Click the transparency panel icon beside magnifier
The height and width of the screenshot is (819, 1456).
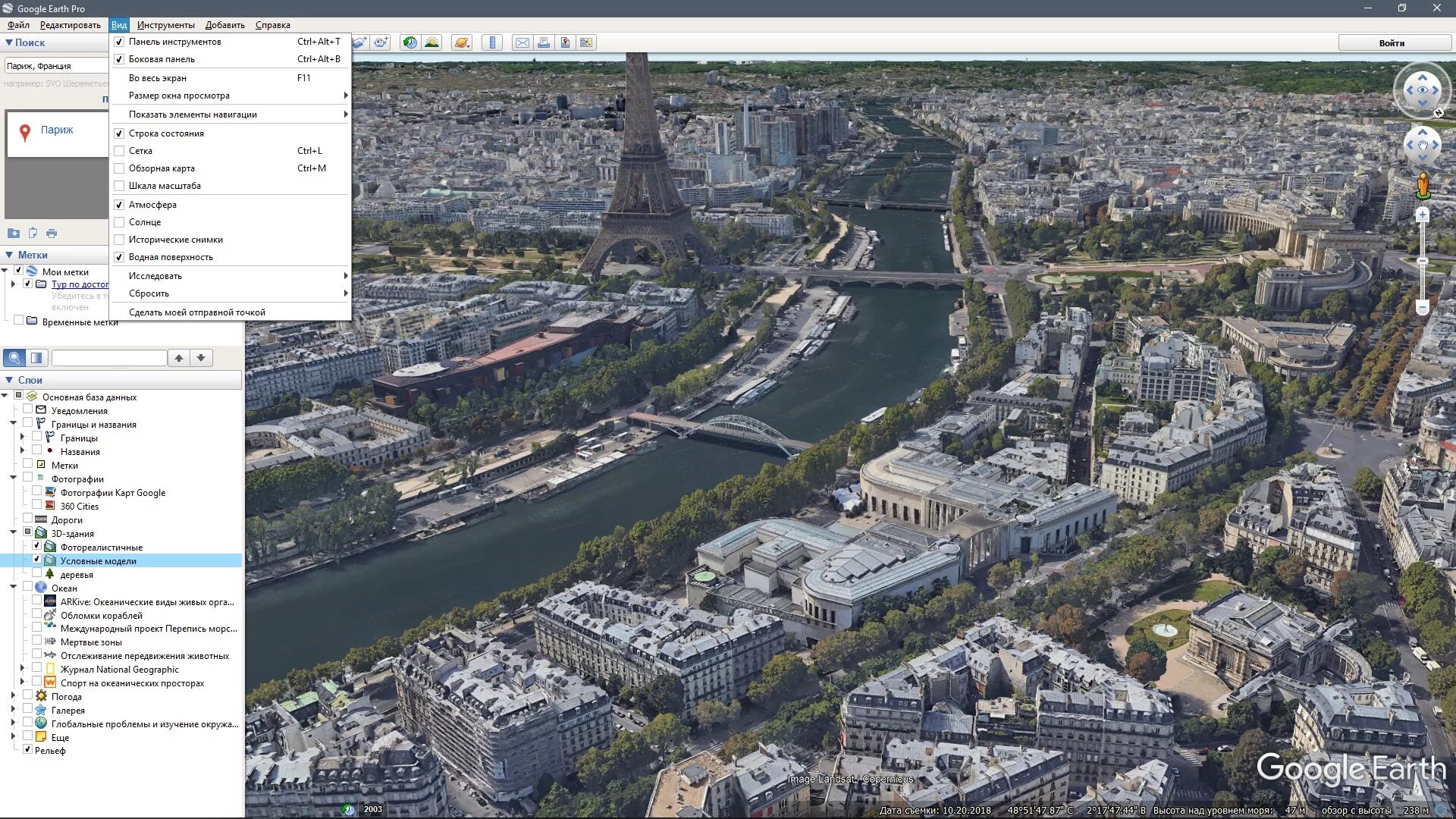36,358
